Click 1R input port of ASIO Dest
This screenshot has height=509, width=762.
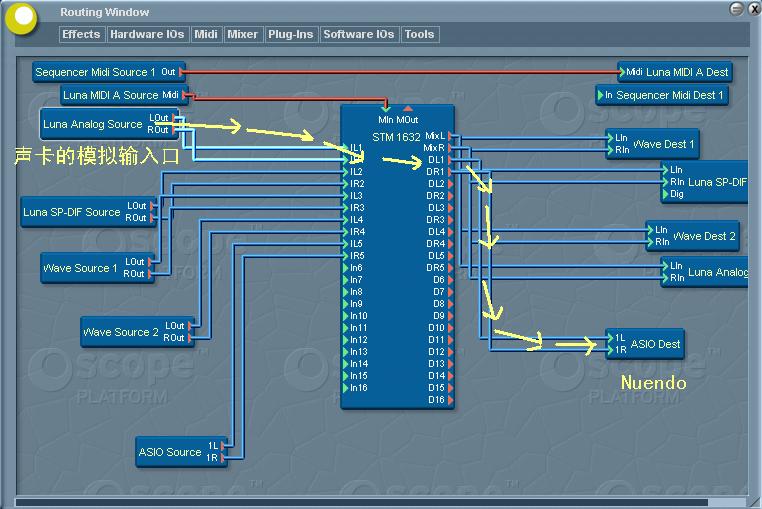[610, 350]
